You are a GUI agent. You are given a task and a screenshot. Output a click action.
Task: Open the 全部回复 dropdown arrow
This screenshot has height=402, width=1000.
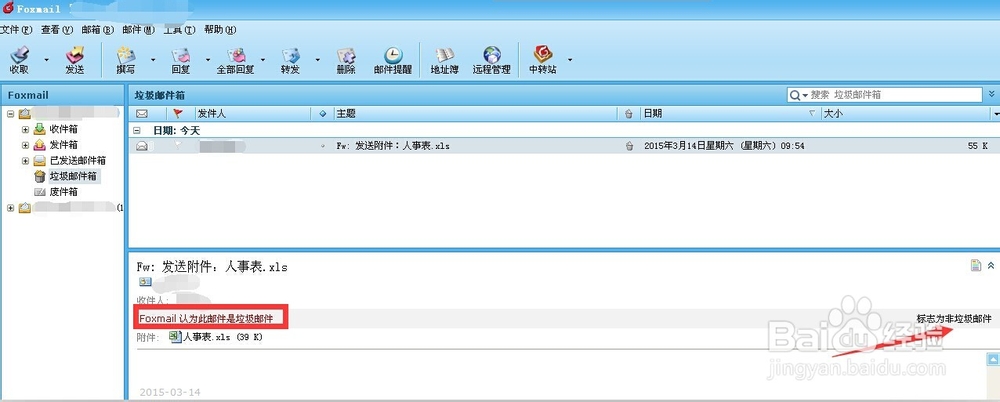point(262,60)
